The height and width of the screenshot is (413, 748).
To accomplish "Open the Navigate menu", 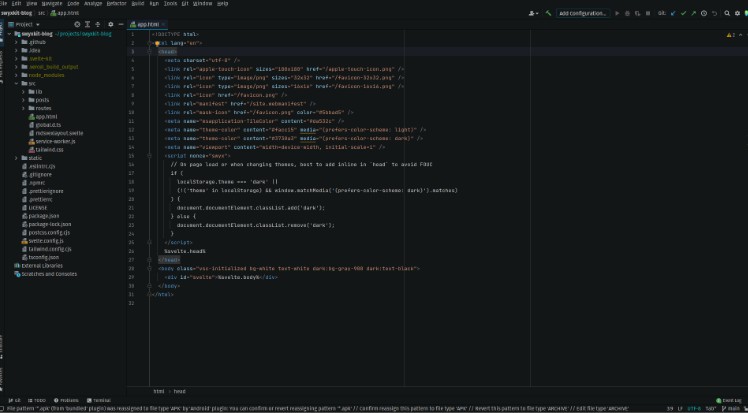I will coord(52,3).
